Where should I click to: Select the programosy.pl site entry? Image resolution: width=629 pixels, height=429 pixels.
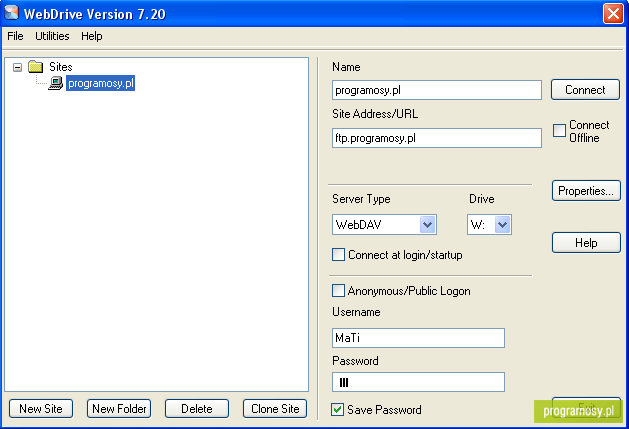point(101,83)
